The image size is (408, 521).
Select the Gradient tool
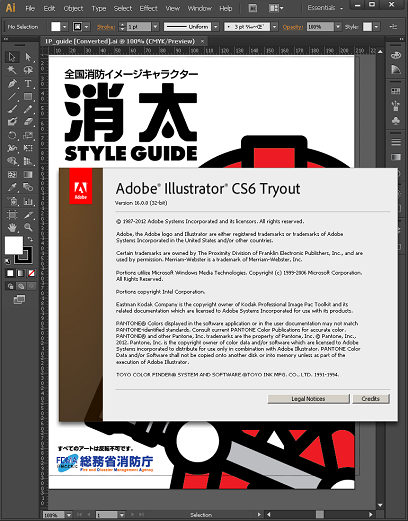[x=28, y=174]
